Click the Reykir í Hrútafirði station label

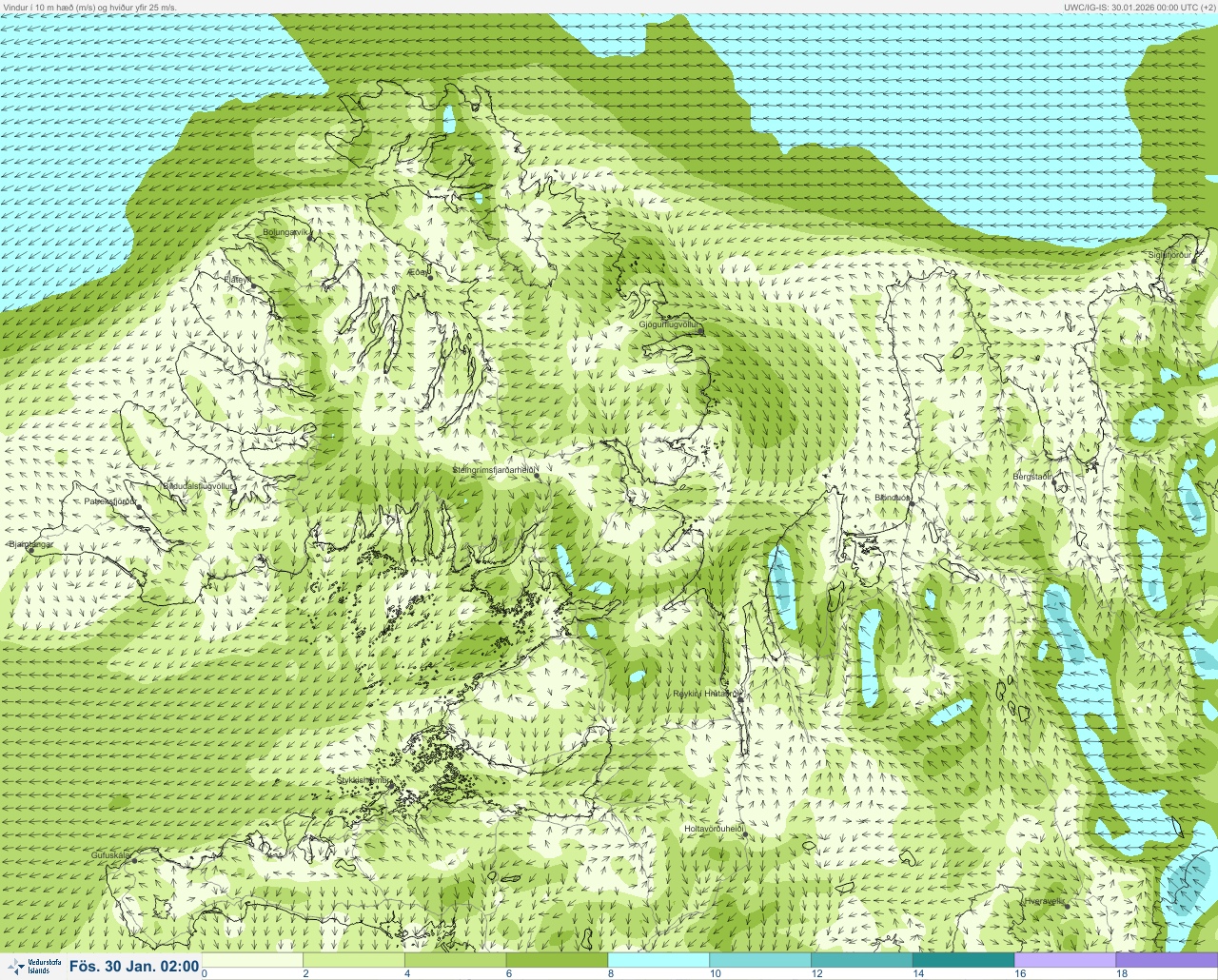tap(707, 694)
